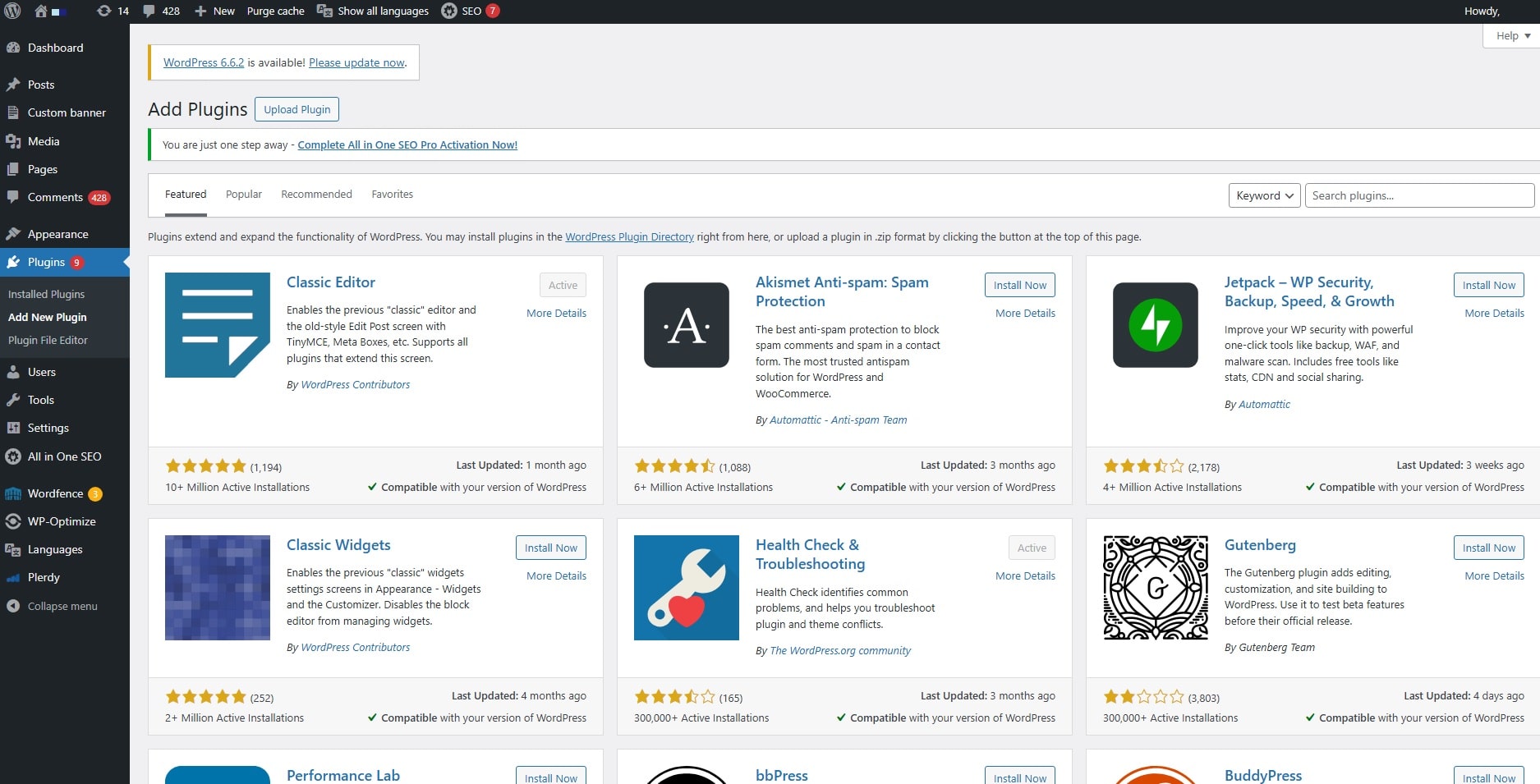Open WordPress 6.6.2 release link
This screenshot has width=1540, height=784.
pos(204,62)
